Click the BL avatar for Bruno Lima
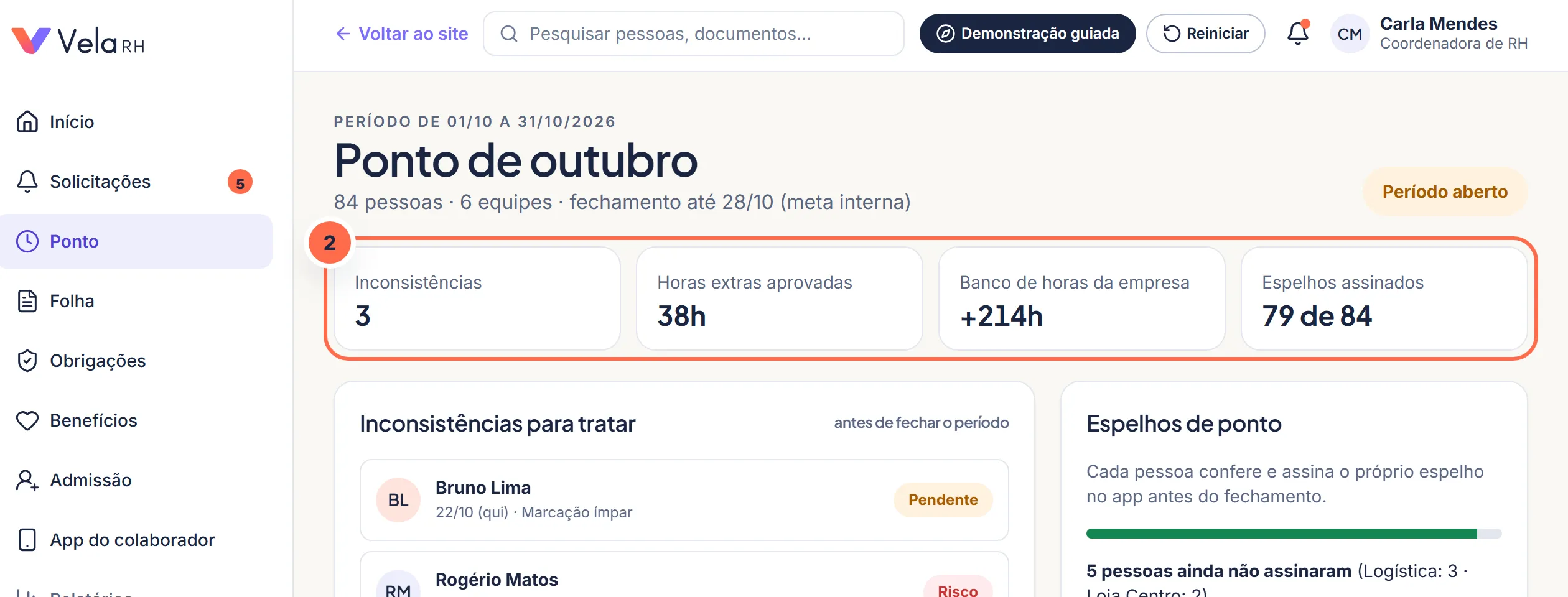Image resolution: width=1568 pixels, height=597 pixels. (x=398, y=500)
